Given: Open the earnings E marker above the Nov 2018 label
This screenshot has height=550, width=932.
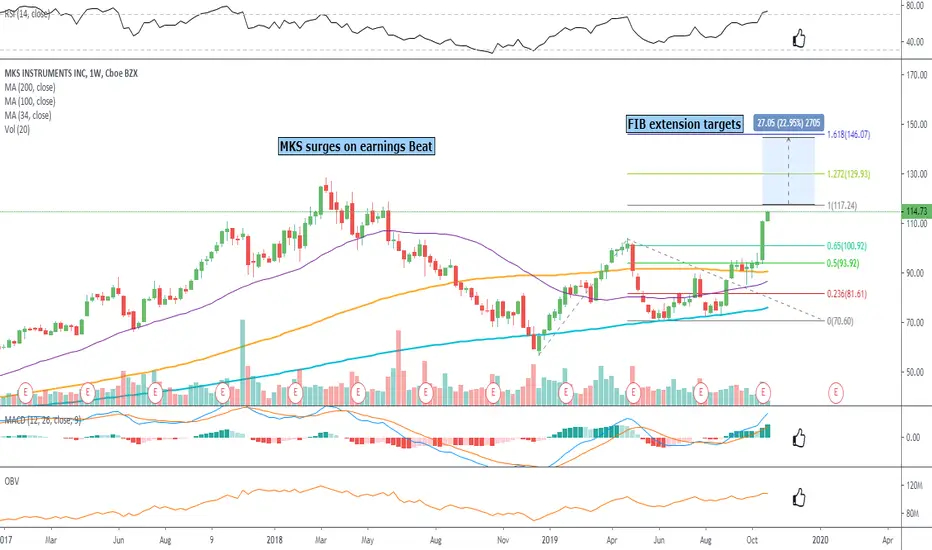Looking at the screenshot, I should coord(493,392).
